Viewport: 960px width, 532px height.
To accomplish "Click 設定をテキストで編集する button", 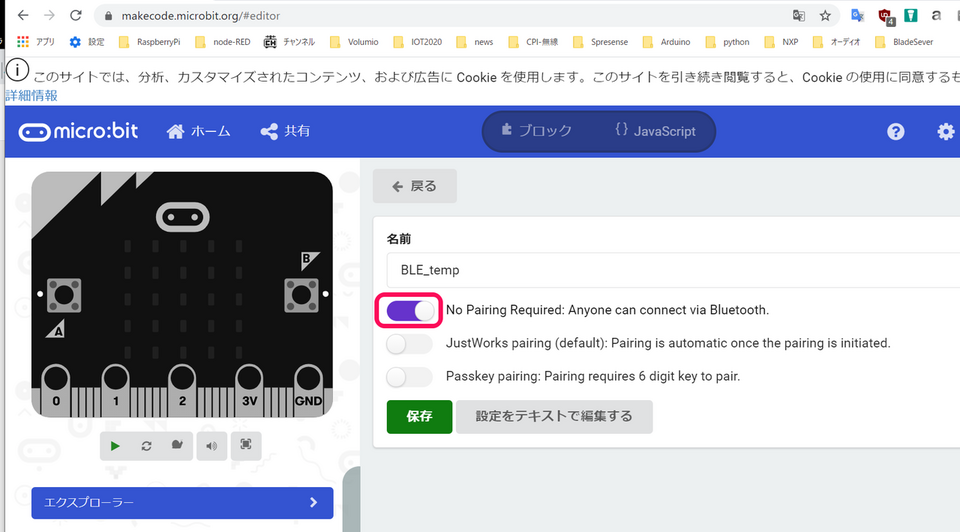I will tap(554, 417).
